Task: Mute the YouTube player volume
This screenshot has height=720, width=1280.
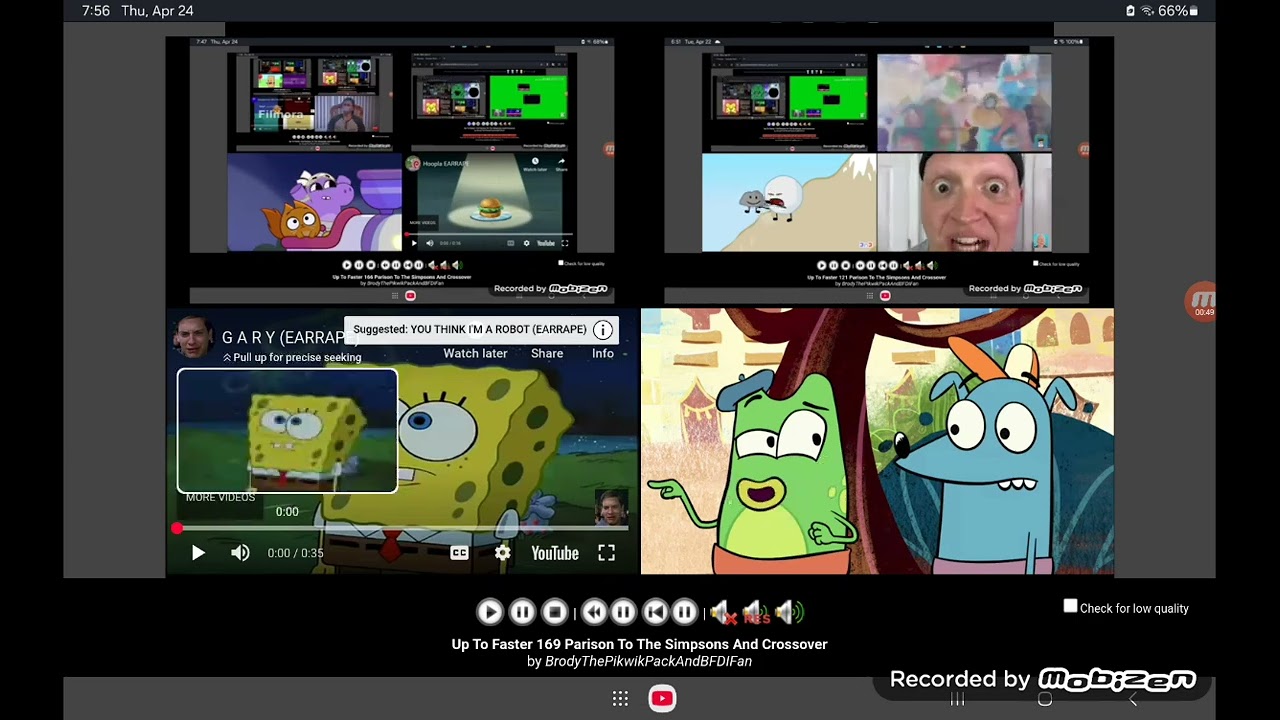Action: click(x=240, y=553)
